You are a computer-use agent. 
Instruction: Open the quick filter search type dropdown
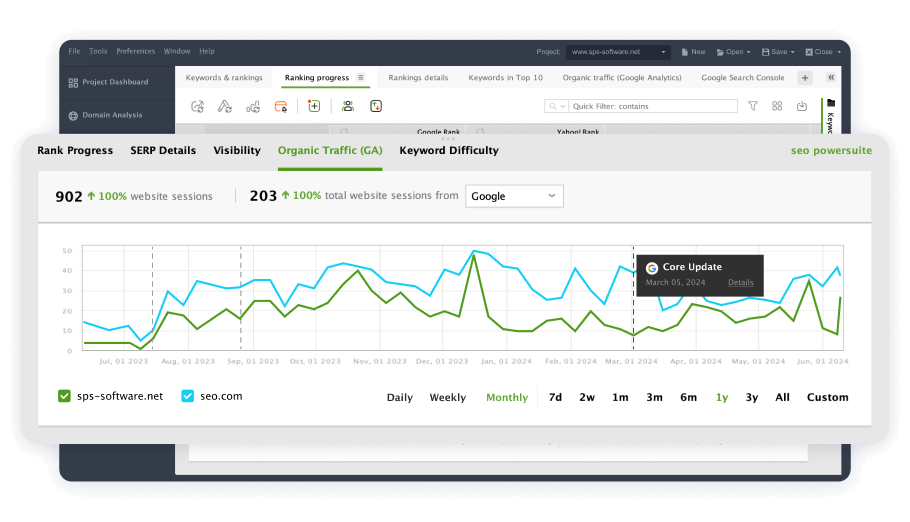coord(557,106)
